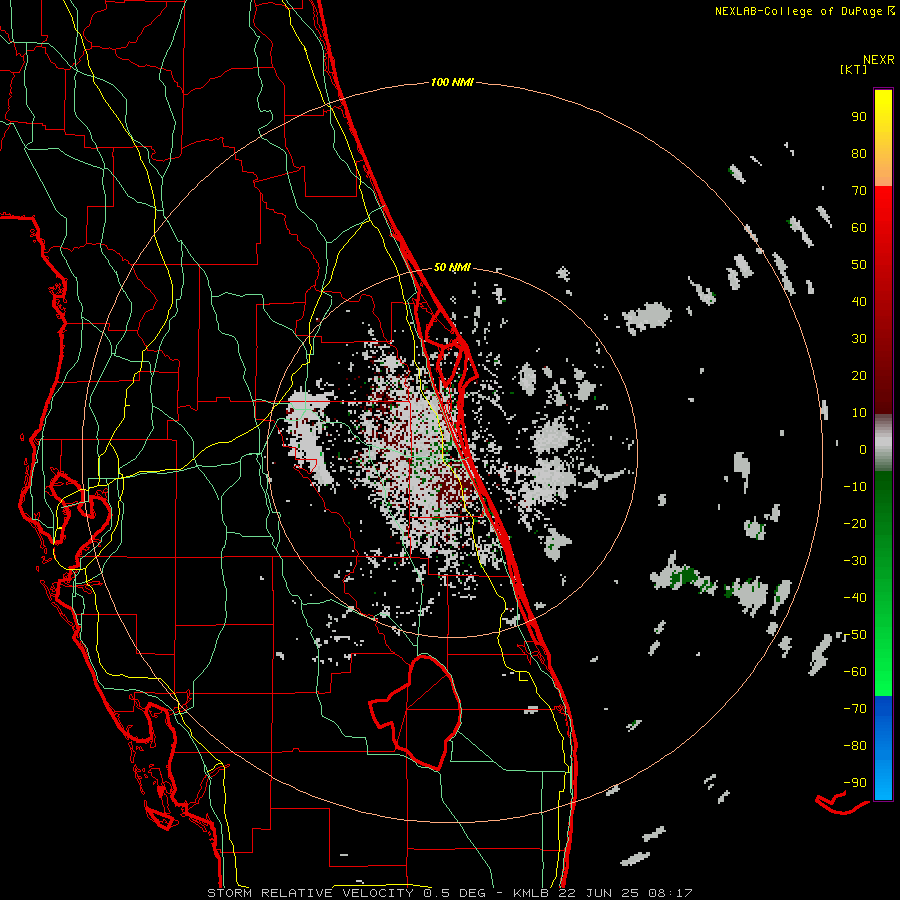Click the 70 value on the velocity scale
Screen dimensions: 900x900
point(859,191)
